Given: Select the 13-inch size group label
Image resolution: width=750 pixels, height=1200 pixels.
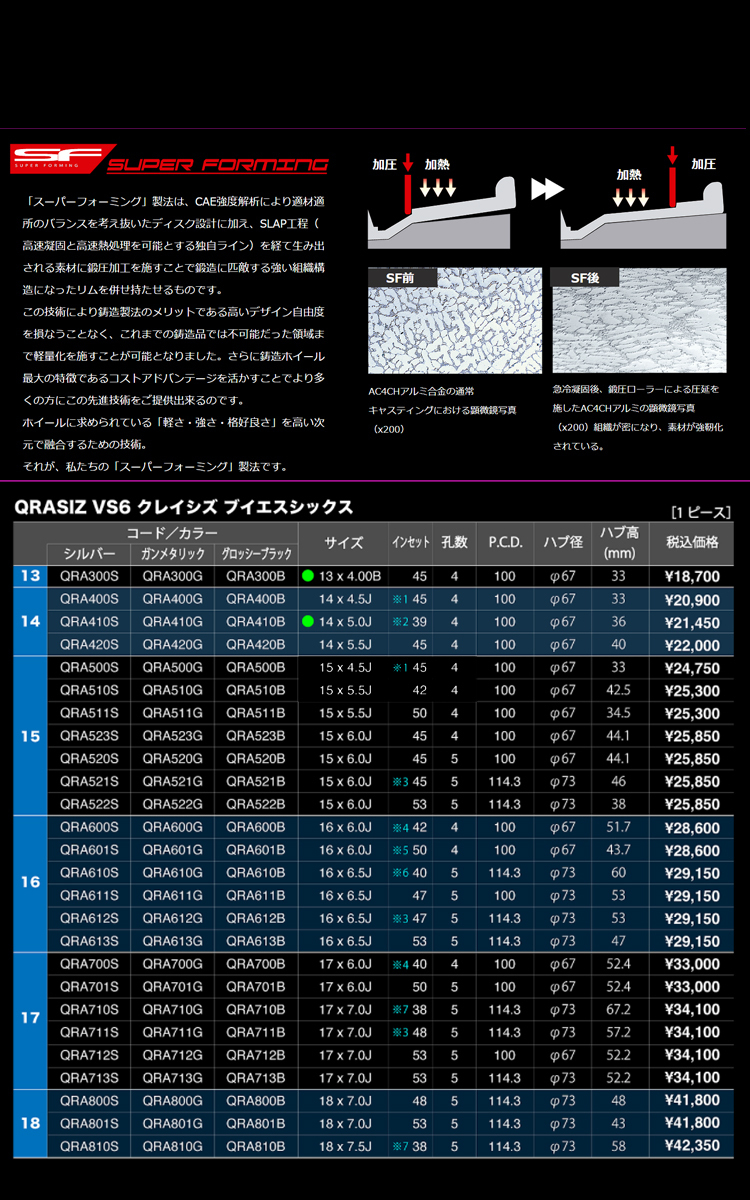Looking at the screenshot, I should pyautogui.click(x=30, y=576).
